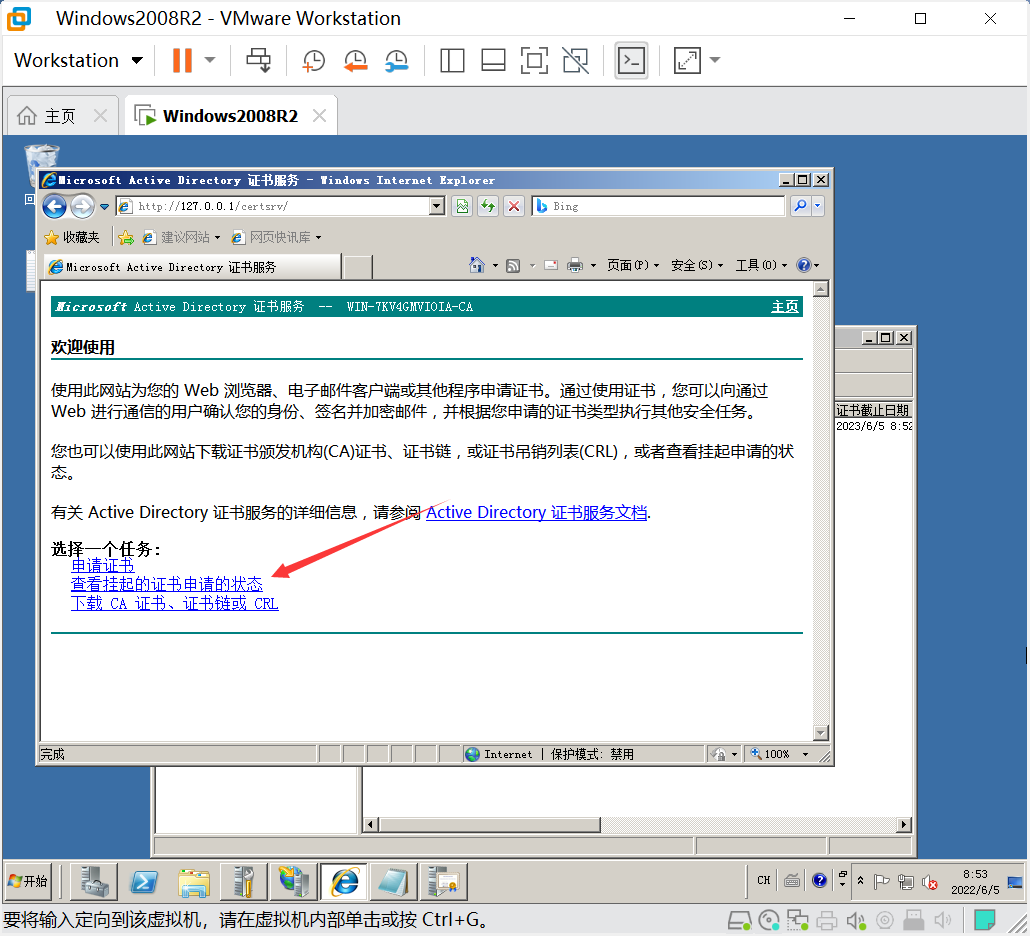Open 建议网站 suggested sites

181,237
